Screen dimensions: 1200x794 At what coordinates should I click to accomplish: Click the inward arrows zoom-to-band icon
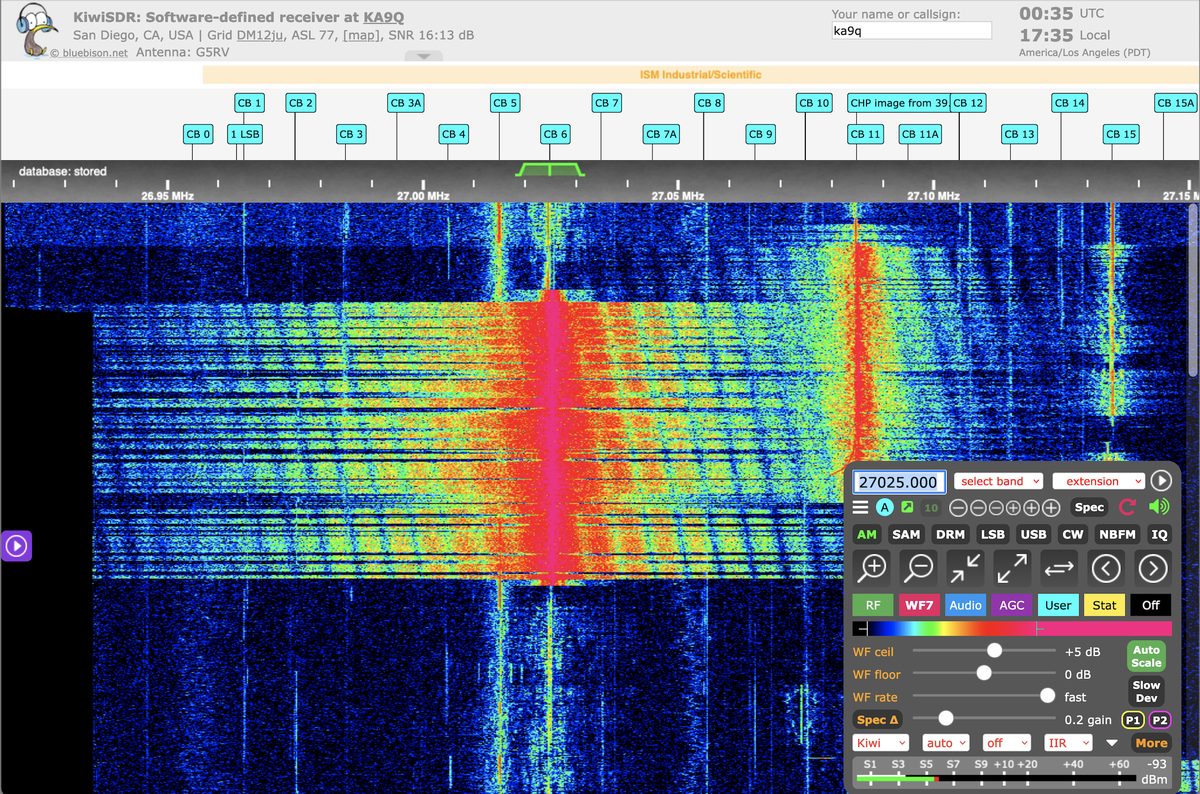coord(965,568)
